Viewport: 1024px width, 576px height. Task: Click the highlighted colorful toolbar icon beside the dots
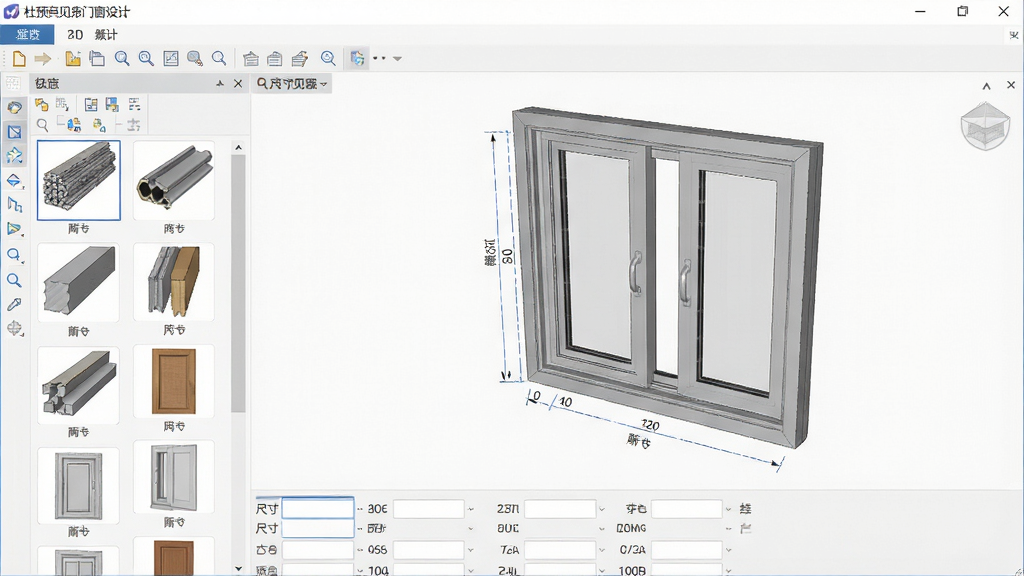[x=357, y=59]
